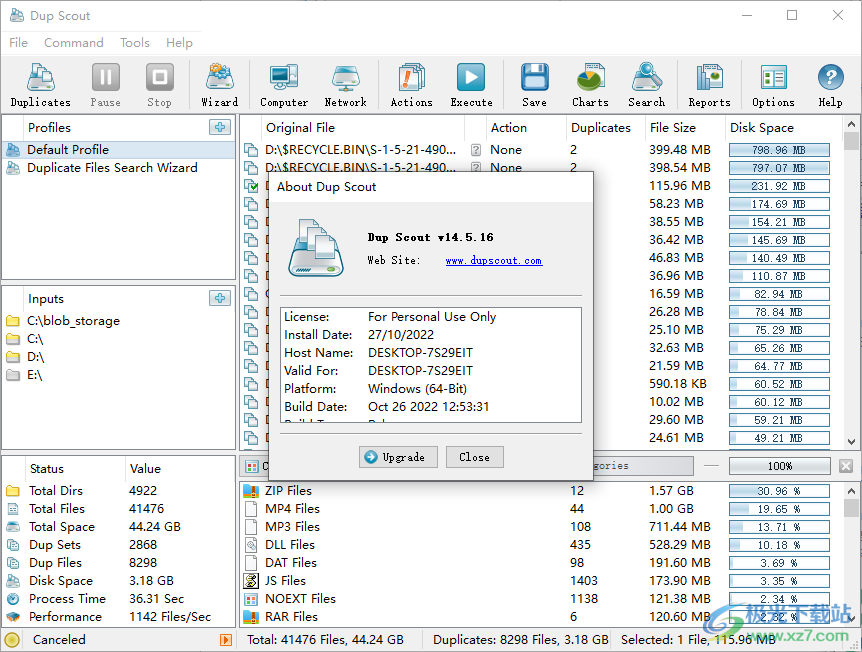The image size is (862, 652).
Task: Select the Network toolbar icon
Action: pos(345,84)
